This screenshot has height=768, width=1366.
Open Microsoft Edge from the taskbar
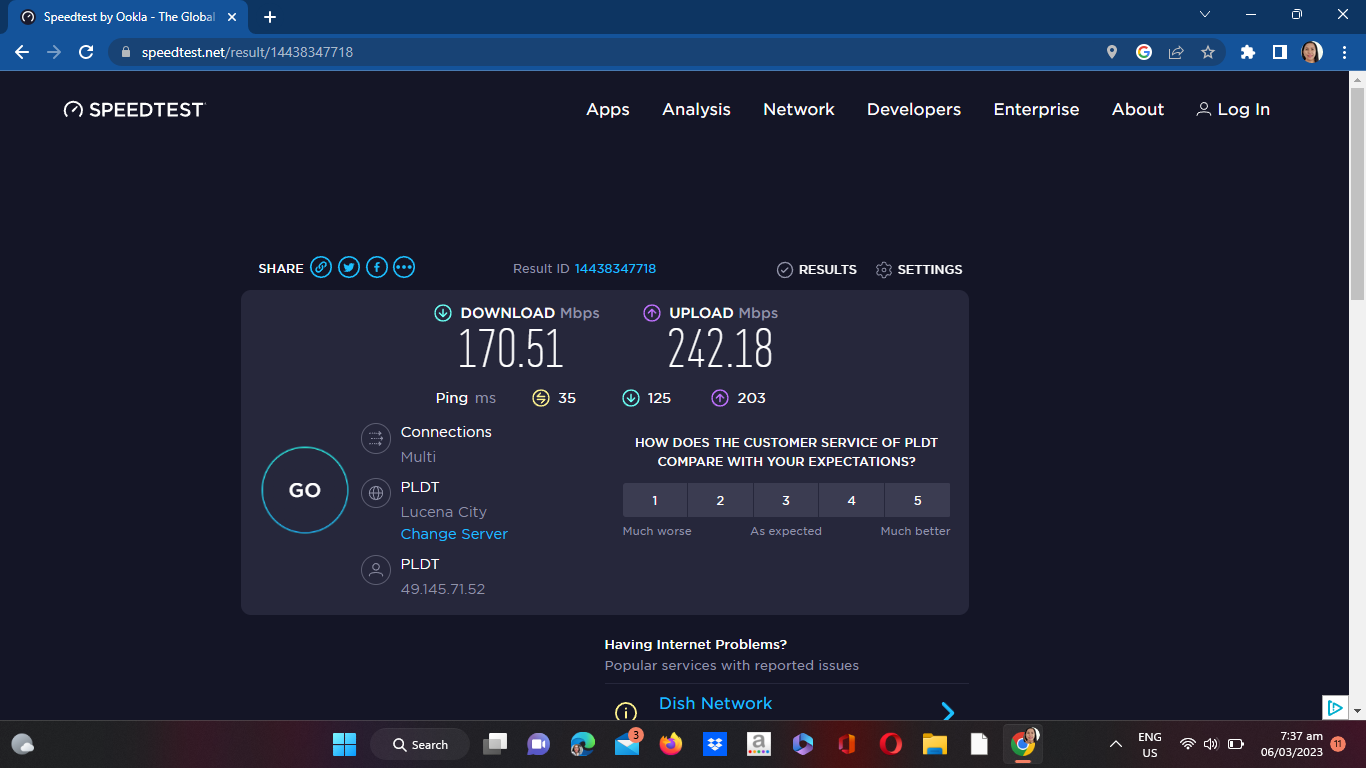tap(583, 744)
